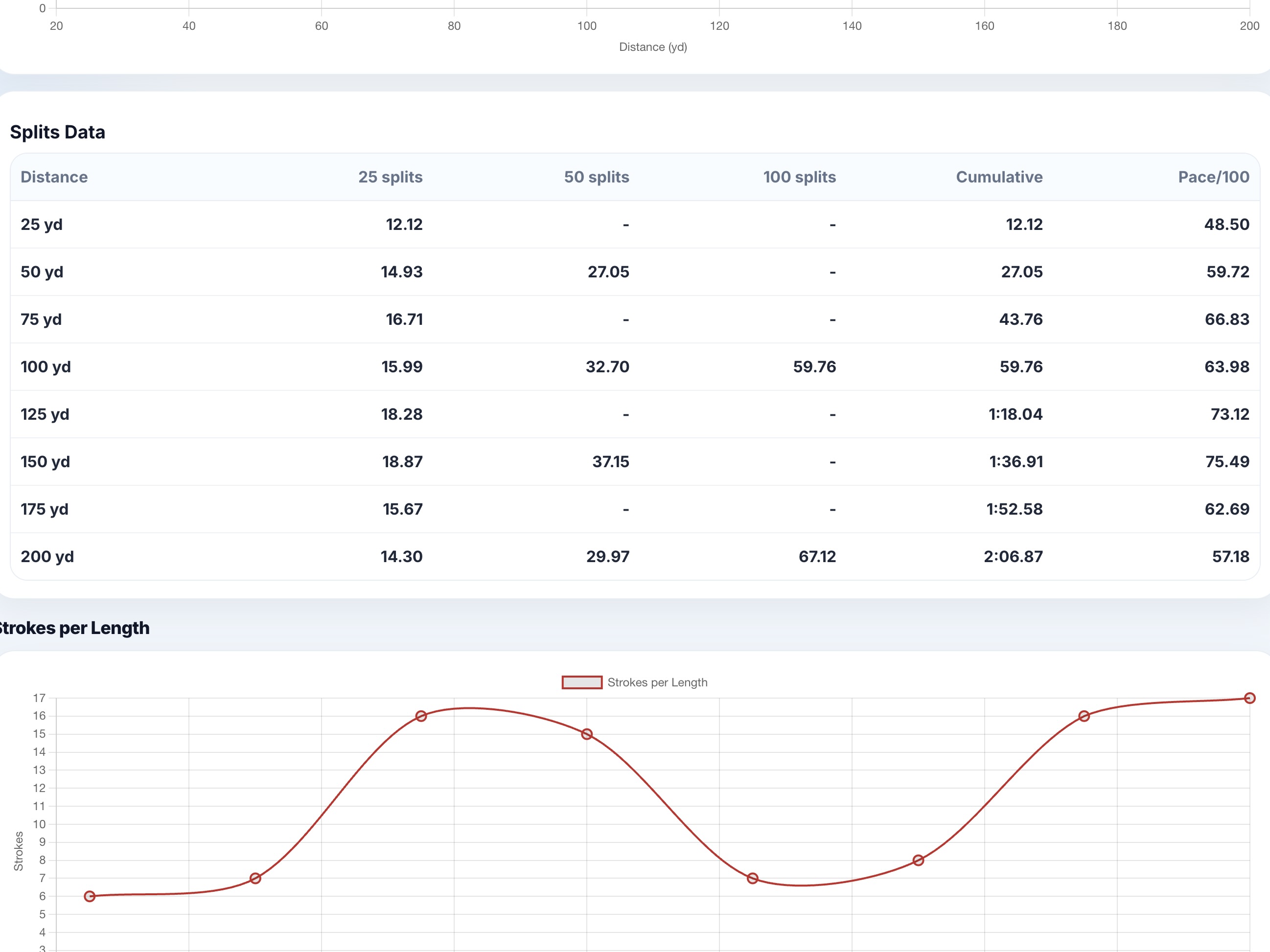Click the first chart point at 16 strokes
1270x952 pixels.
point(421,716)
